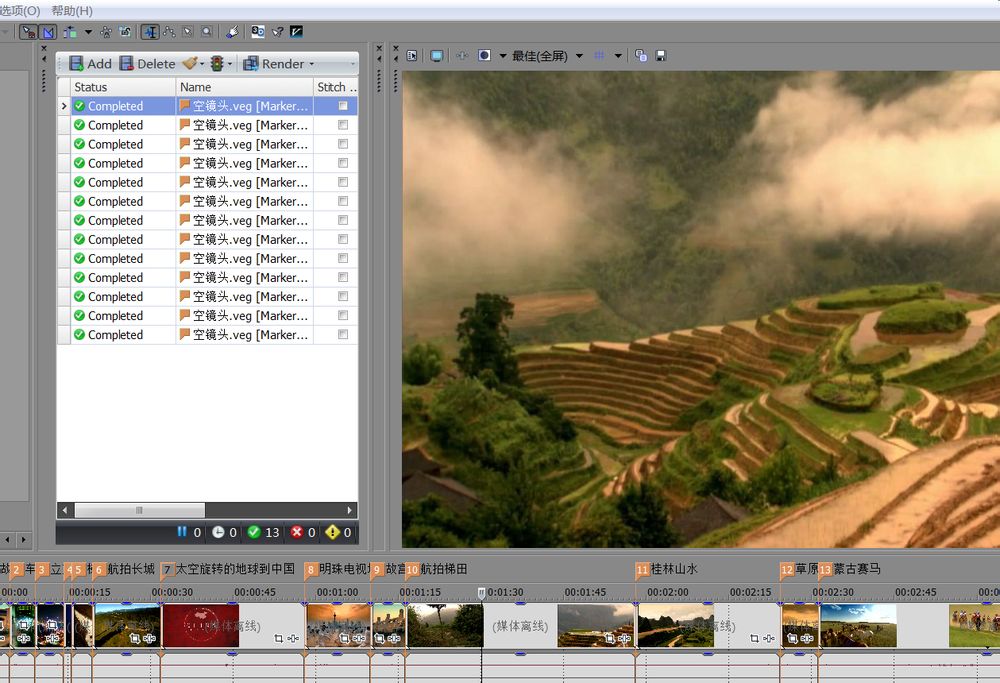This screenshot has height=683, width=1000.
Task: Click the external monitor preview icon
Action: pyautogui.click(x=437, y=56)
